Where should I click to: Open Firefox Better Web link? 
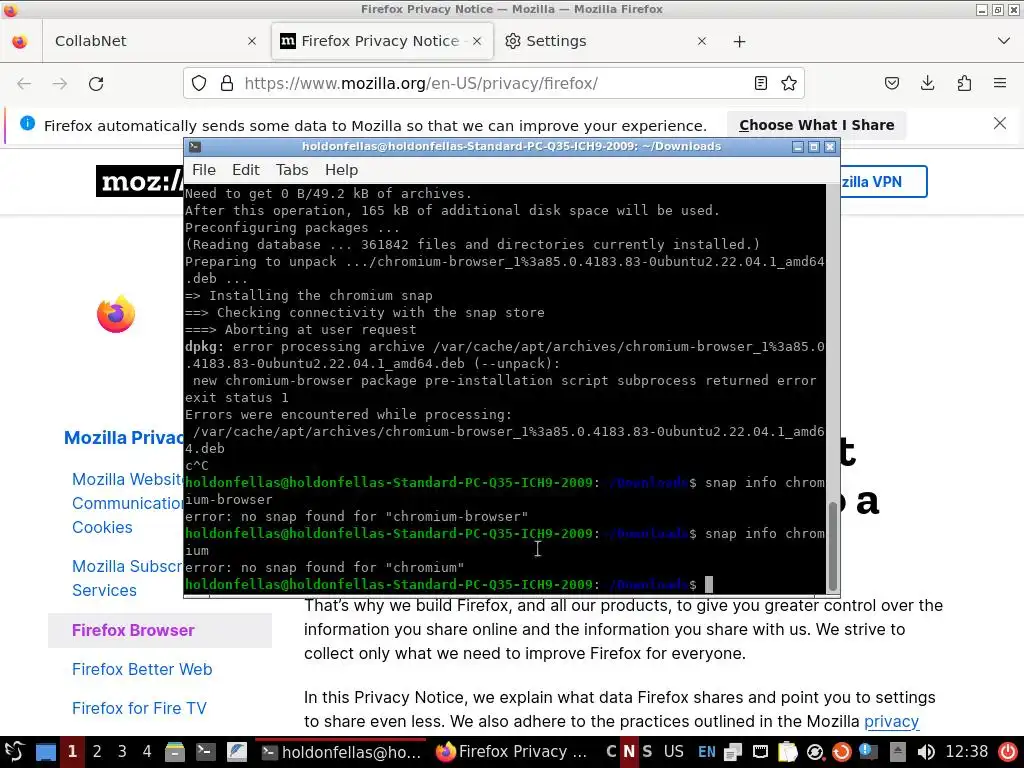point(142,669)
